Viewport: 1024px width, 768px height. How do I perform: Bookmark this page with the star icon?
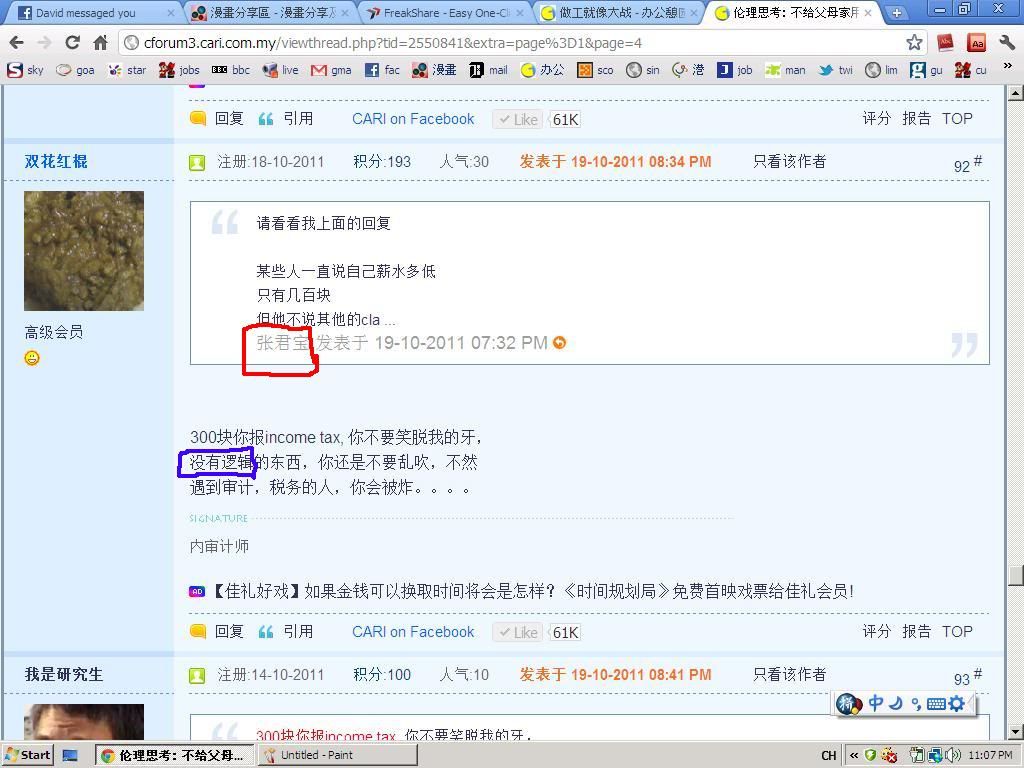[x=914, y=43]
